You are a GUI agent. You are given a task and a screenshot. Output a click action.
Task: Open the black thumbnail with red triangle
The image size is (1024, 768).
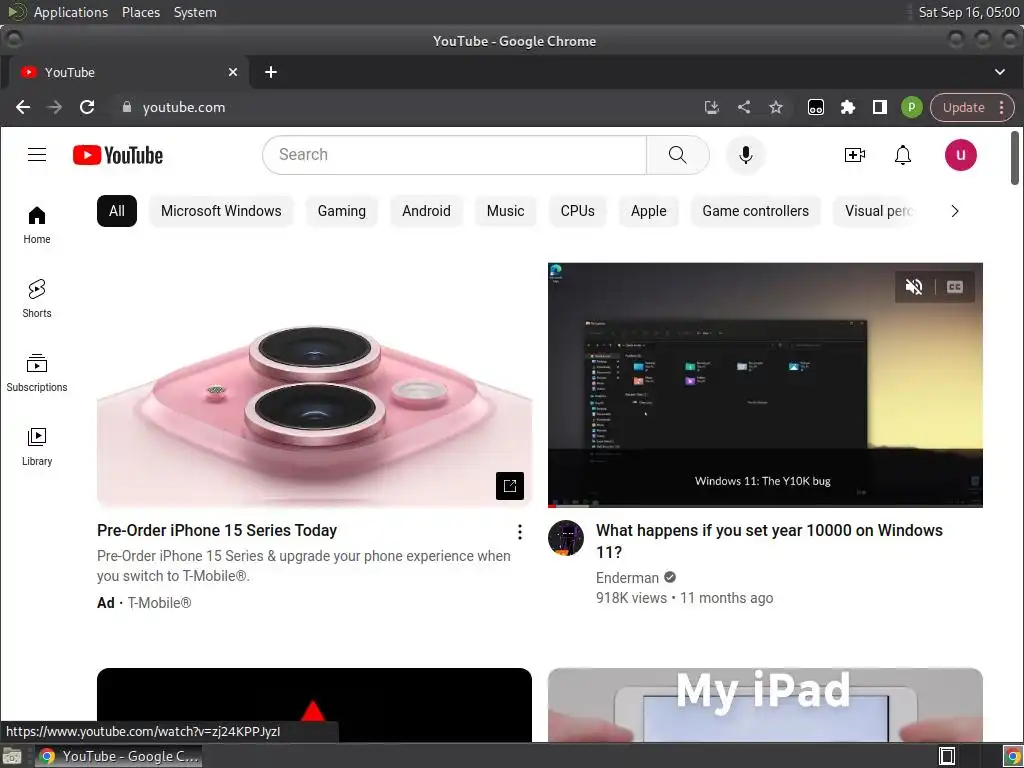point(314,695)
